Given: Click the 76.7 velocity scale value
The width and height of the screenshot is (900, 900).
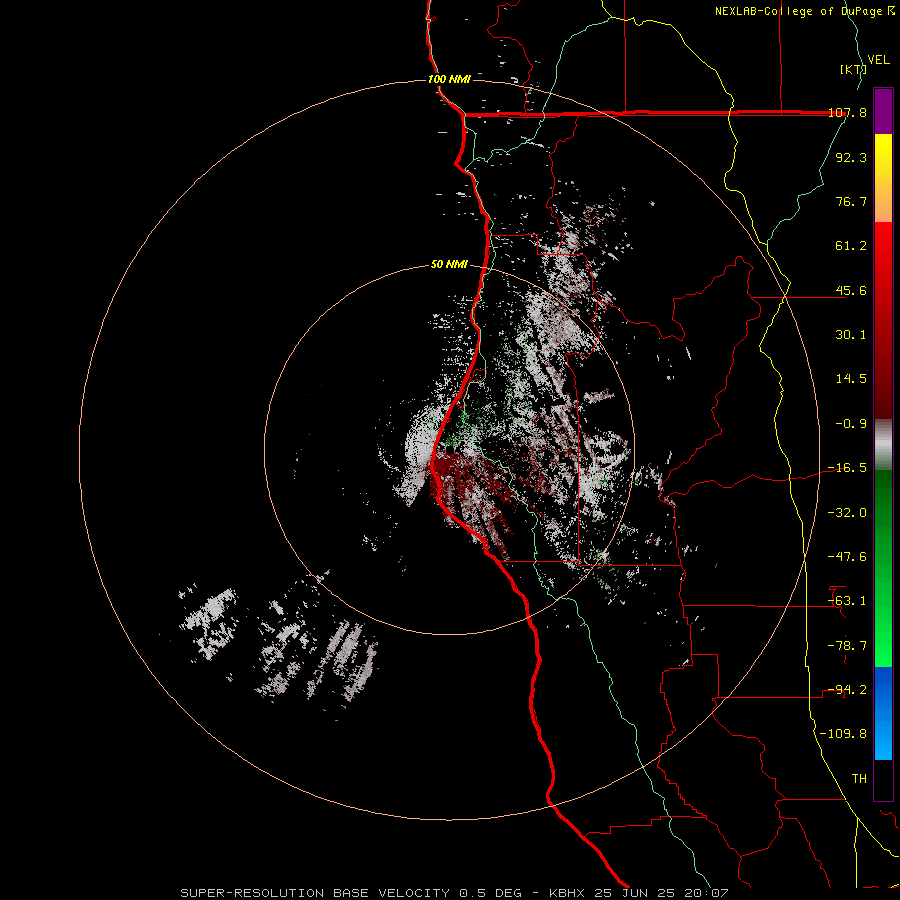Looking at the screenshot, I should click(851, 201).
